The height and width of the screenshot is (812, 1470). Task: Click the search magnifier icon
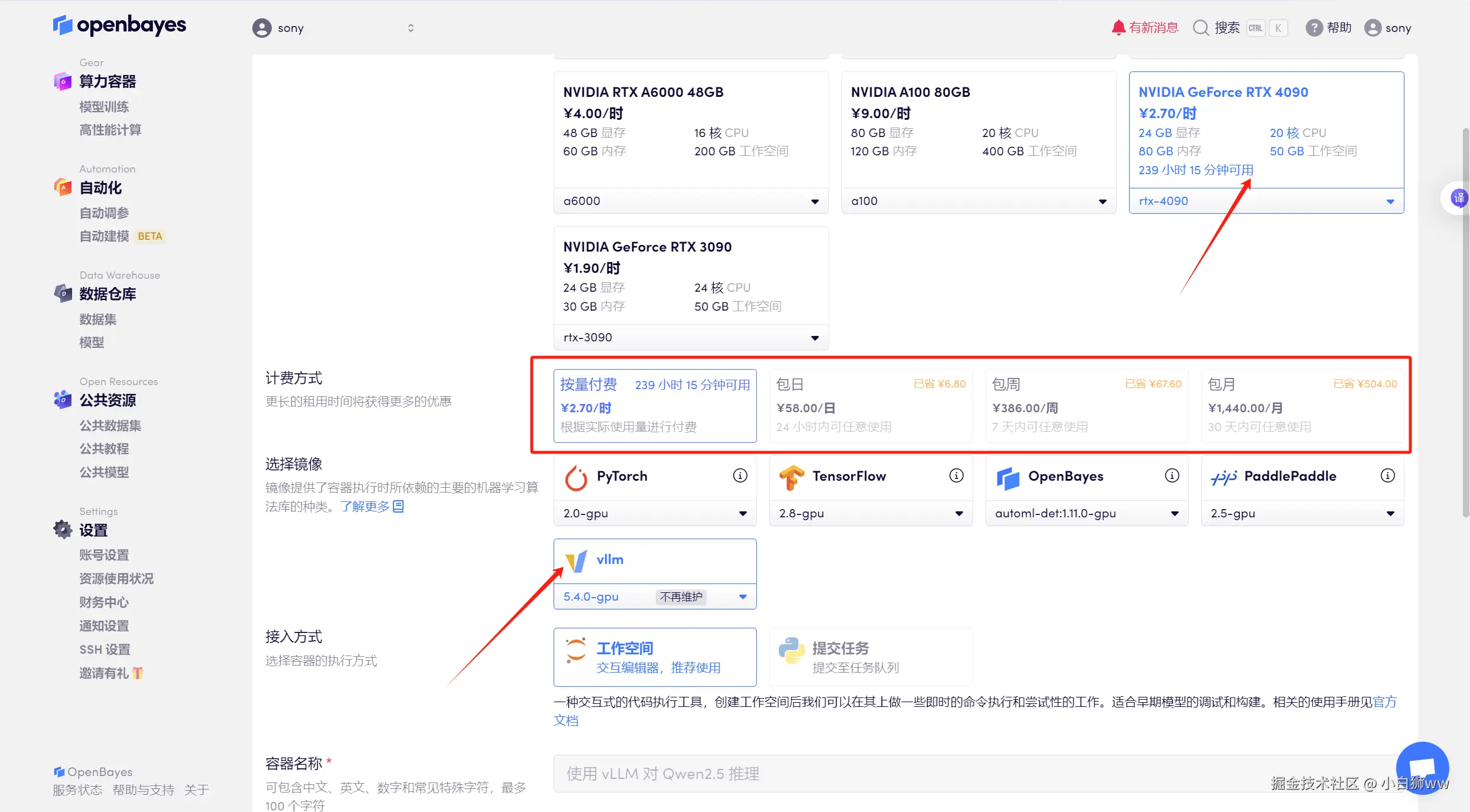1201,28
